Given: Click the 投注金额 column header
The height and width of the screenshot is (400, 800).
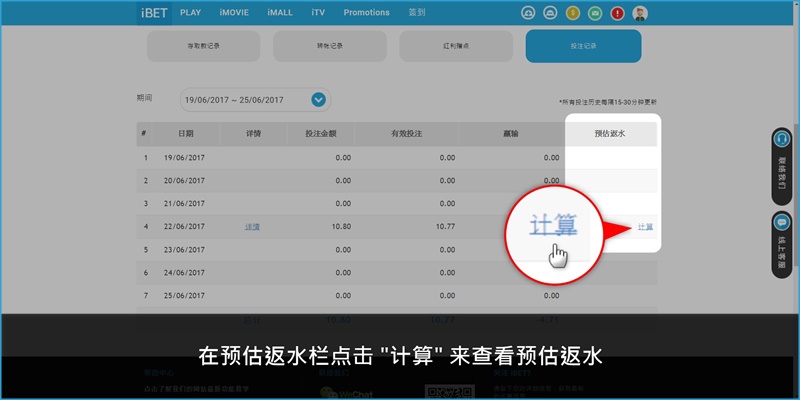Looking at the screenshot, I should (x=321, y=134).
